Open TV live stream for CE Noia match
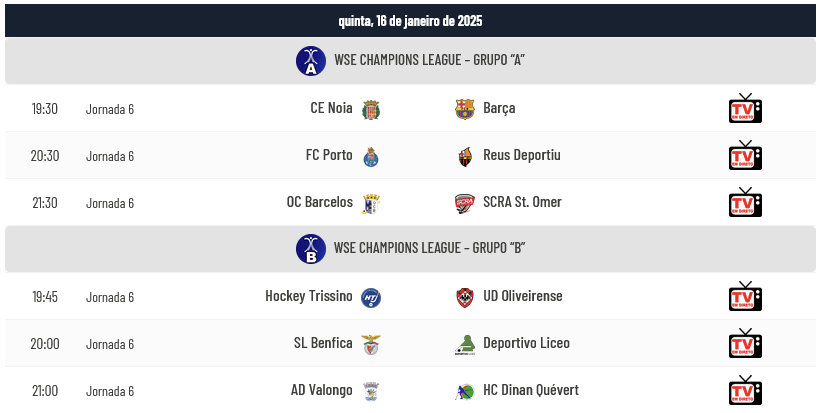 point(745,108)
